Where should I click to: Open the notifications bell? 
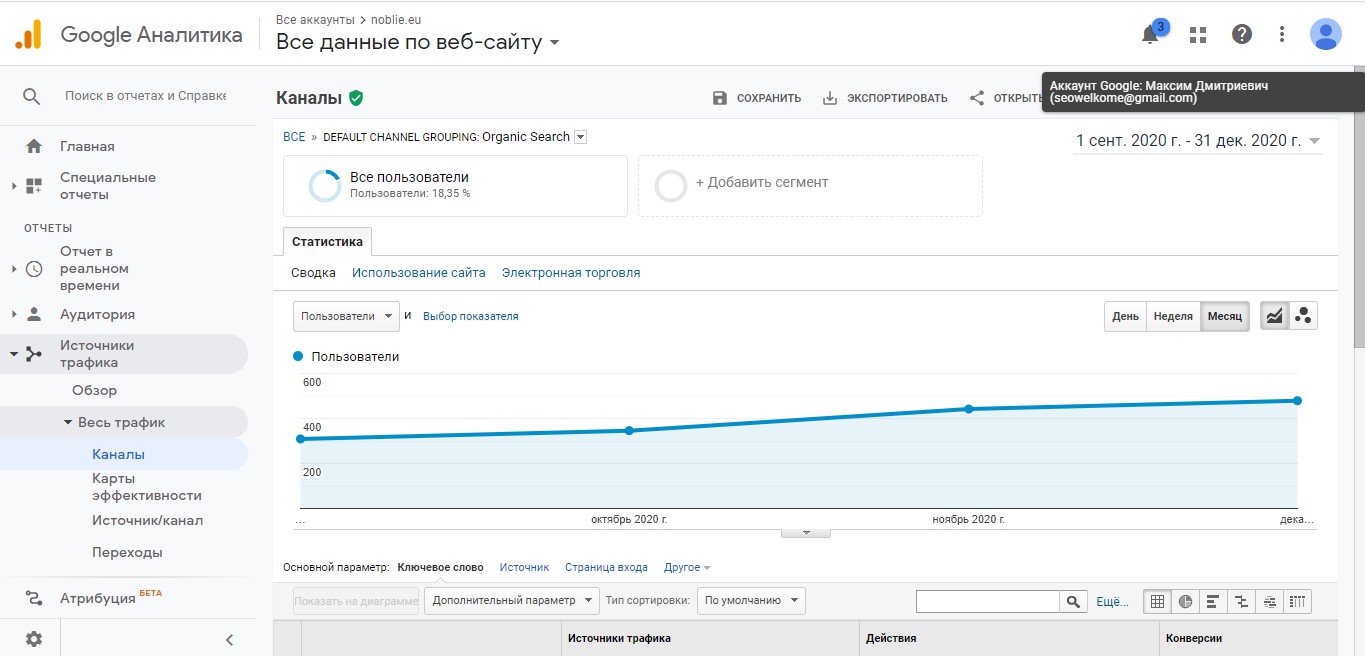[x=1150, y=35]
